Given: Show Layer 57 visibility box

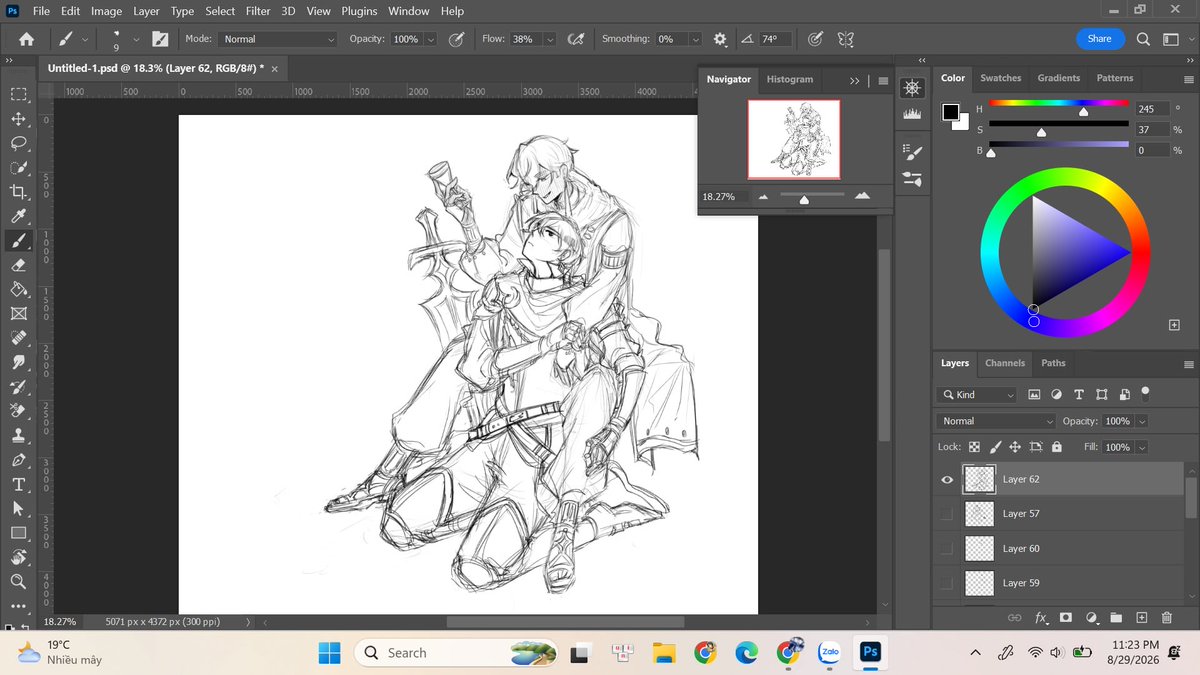Looking at the screenshot, I should (947, 514).
